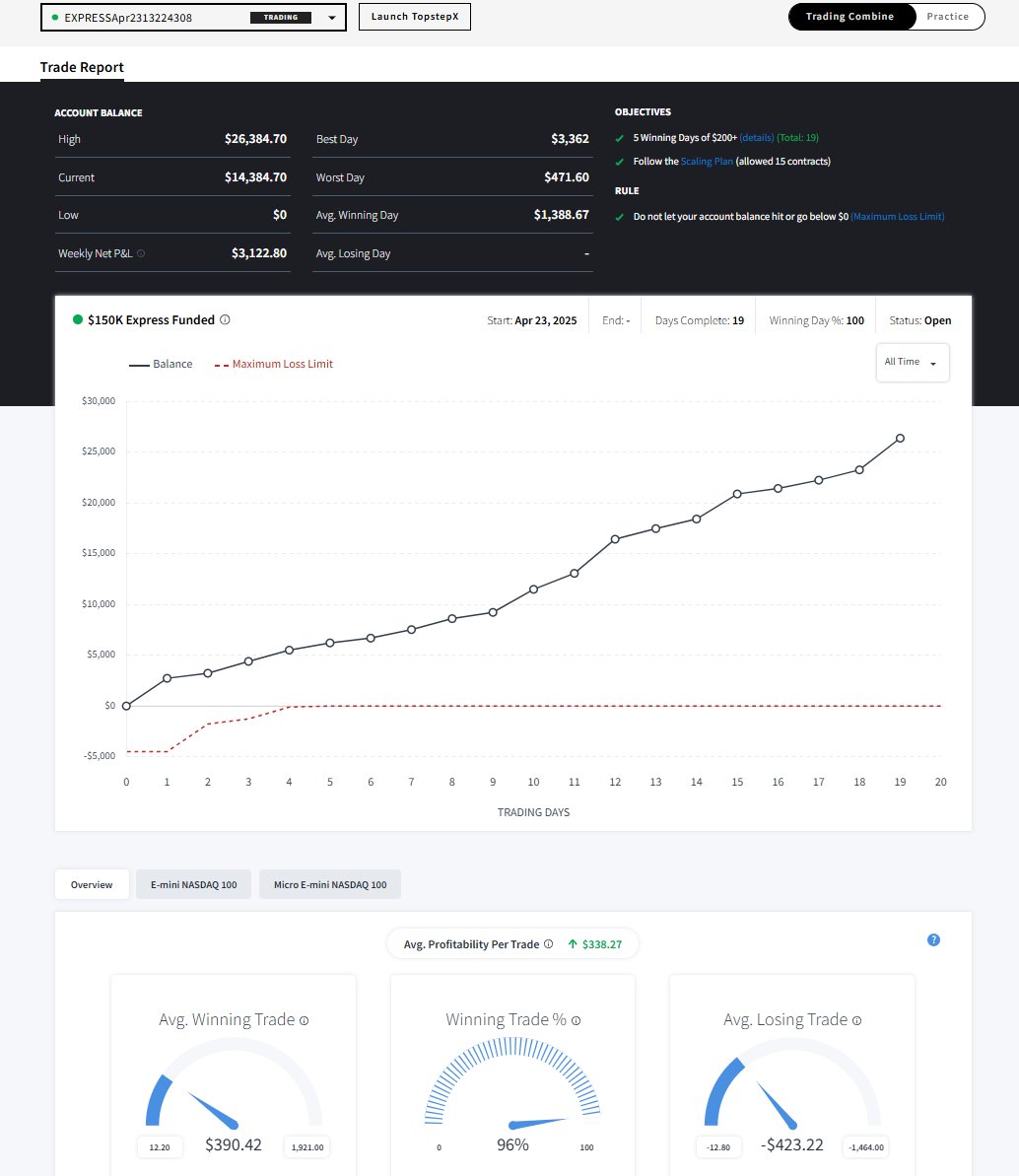Click the blue help question mark icon
This screenshot has width=1019, height=1176.
(933, 939)
